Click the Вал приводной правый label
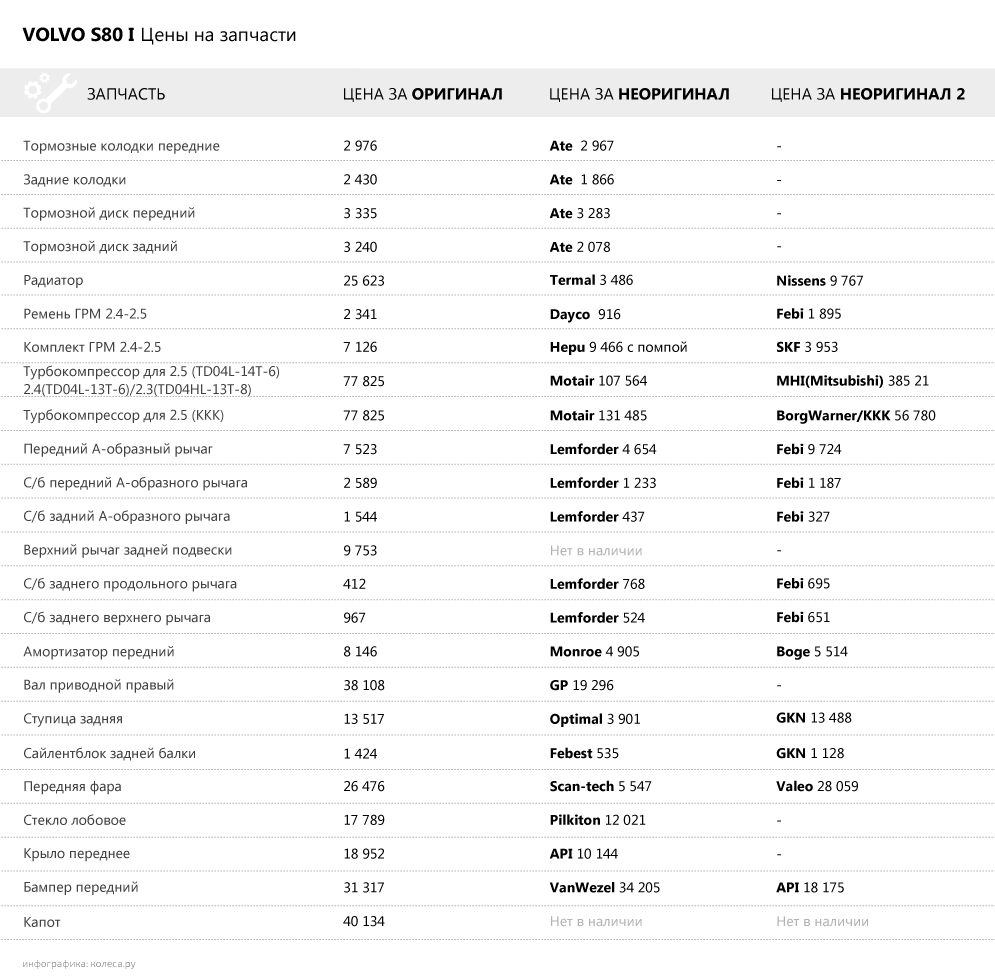Viewport: 995px width, 977px height. coord(98,685)
